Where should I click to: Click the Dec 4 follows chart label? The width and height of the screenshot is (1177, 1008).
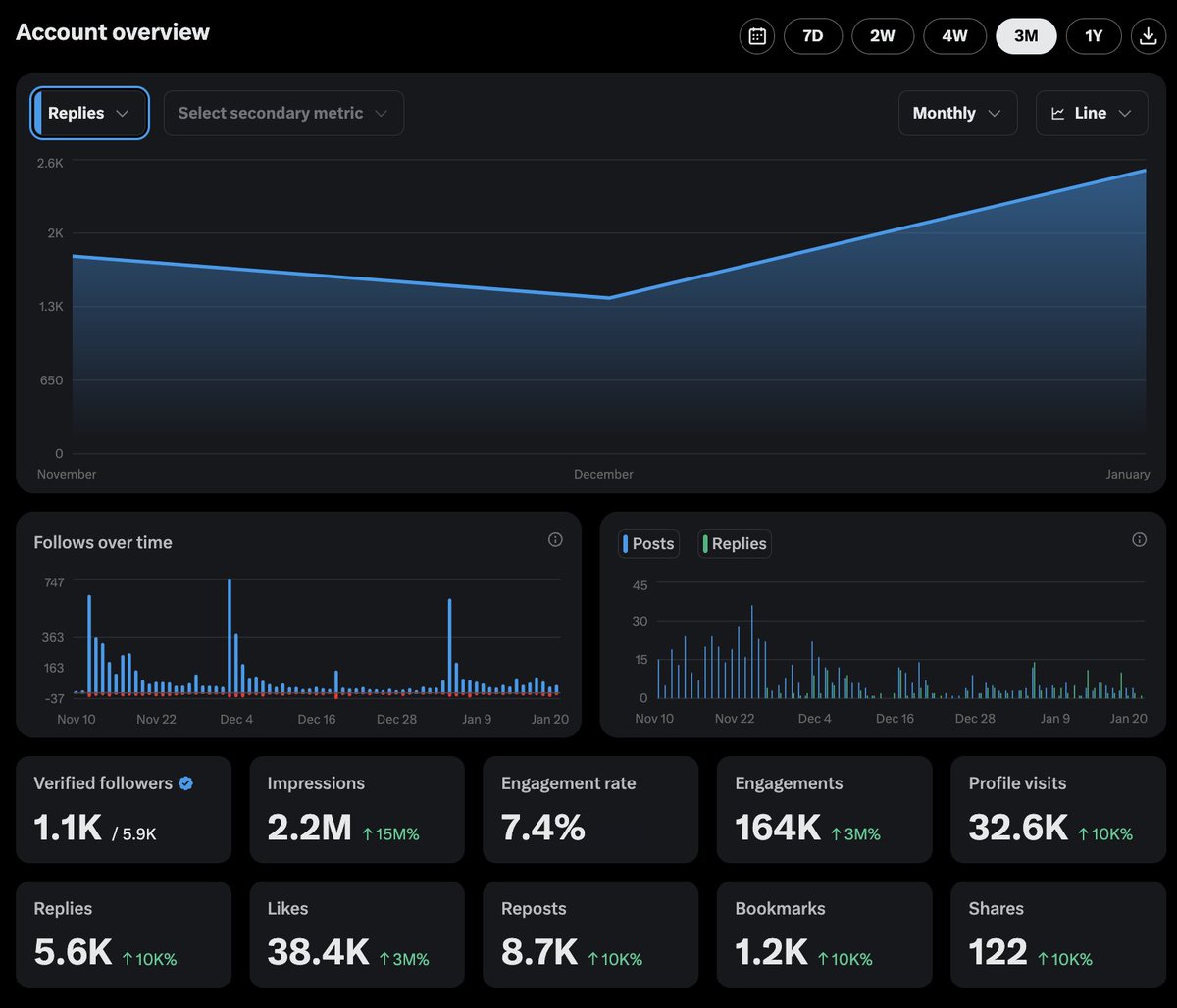tap(236, 719)
